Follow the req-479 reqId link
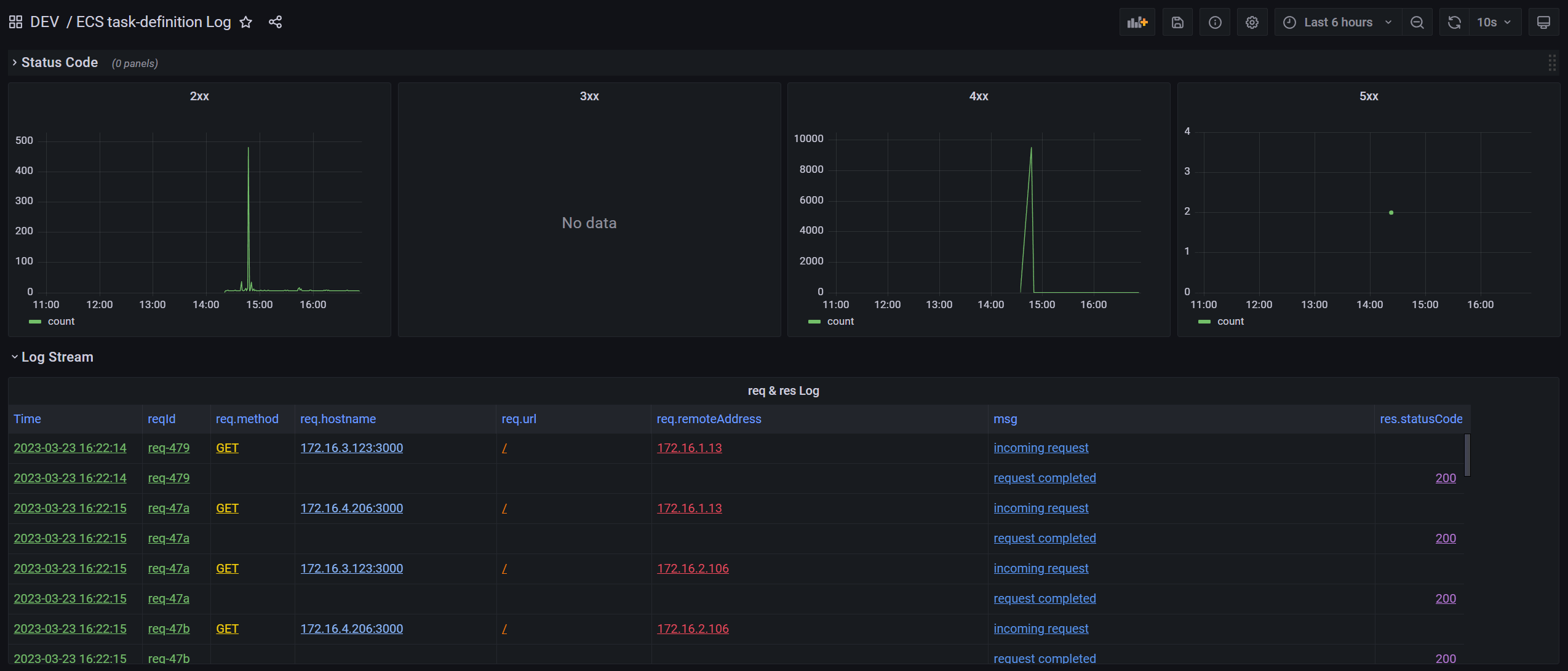The image size is (1568, 671). tap(169, 448)
